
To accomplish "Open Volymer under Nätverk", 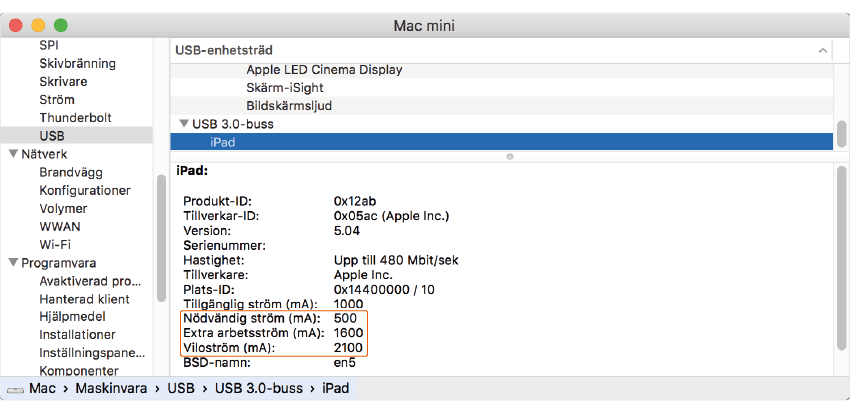I will click(63, 209).
